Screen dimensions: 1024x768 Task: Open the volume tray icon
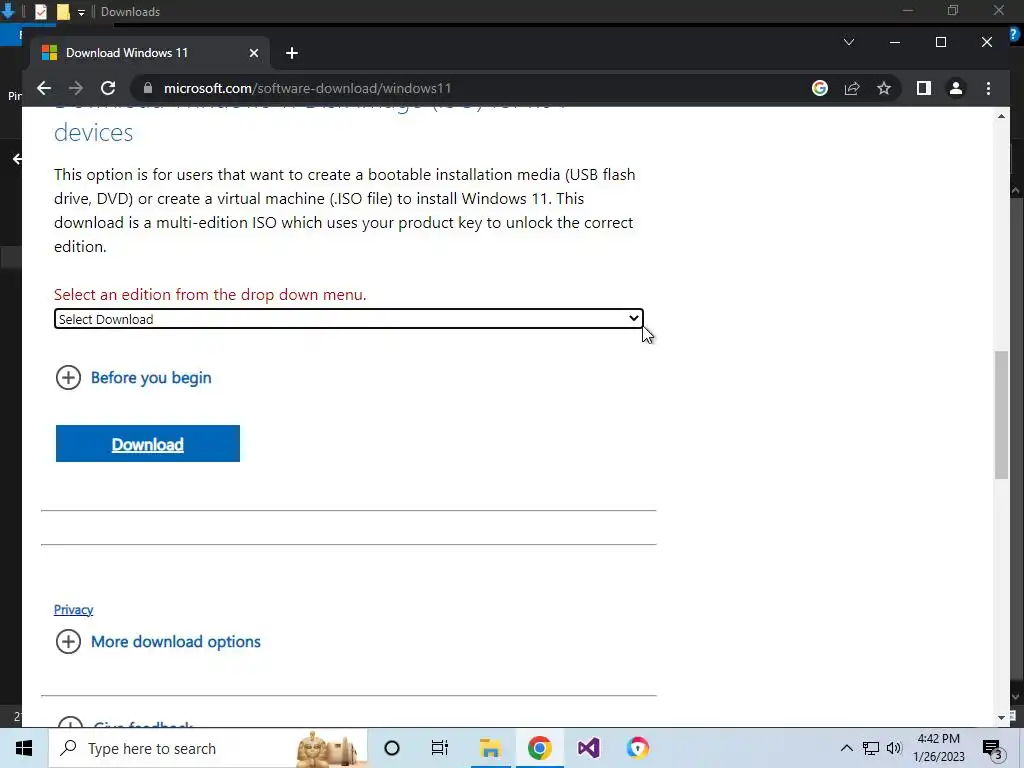894,748
